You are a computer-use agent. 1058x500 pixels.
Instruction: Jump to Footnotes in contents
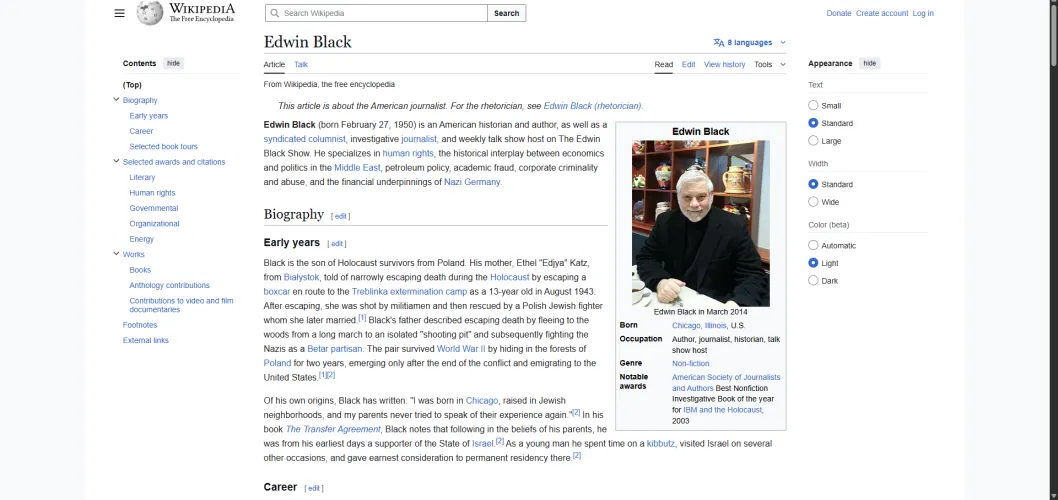point(140,325)
